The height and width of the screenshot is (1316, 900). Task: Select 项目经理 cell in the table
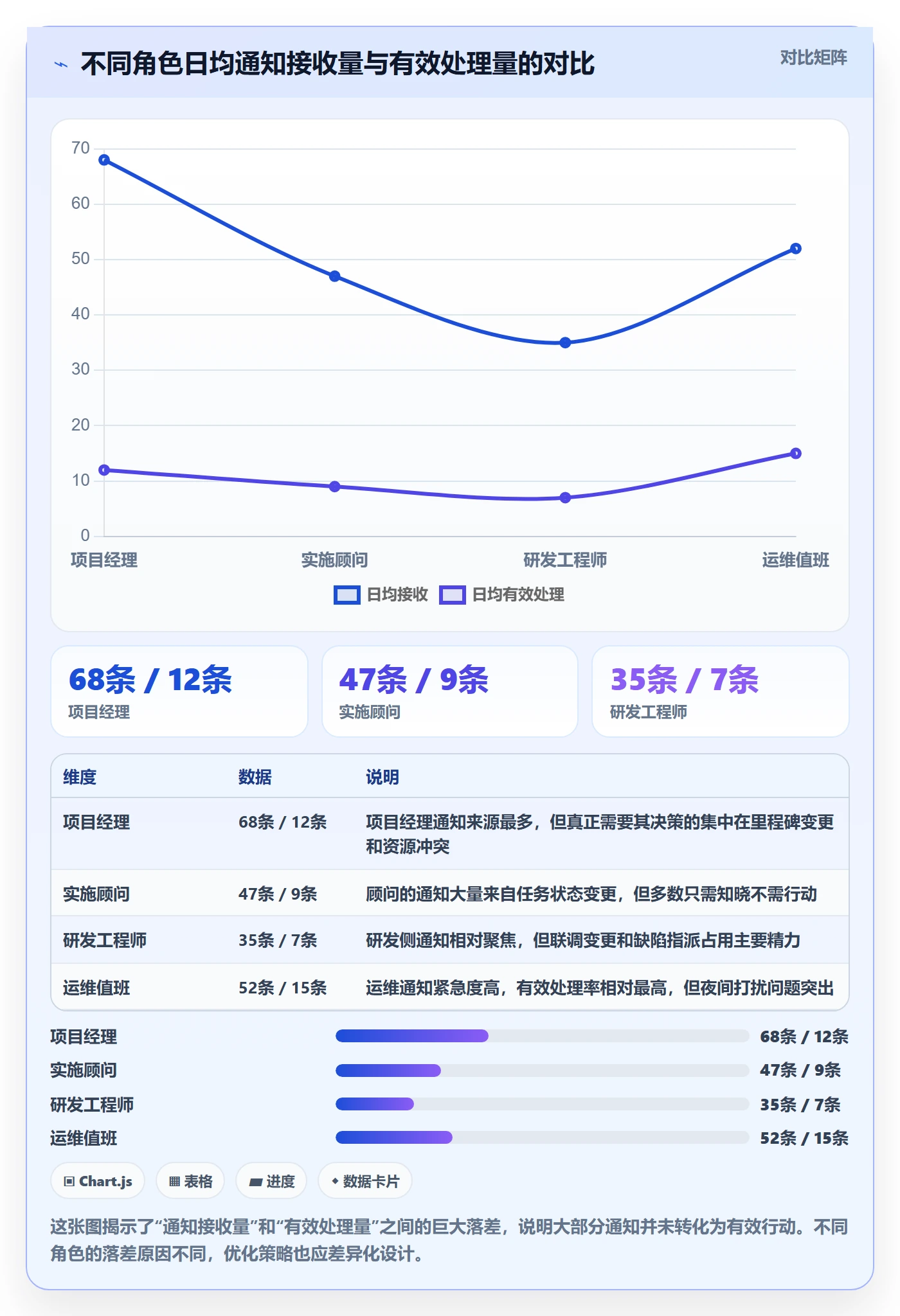point(96,822)
